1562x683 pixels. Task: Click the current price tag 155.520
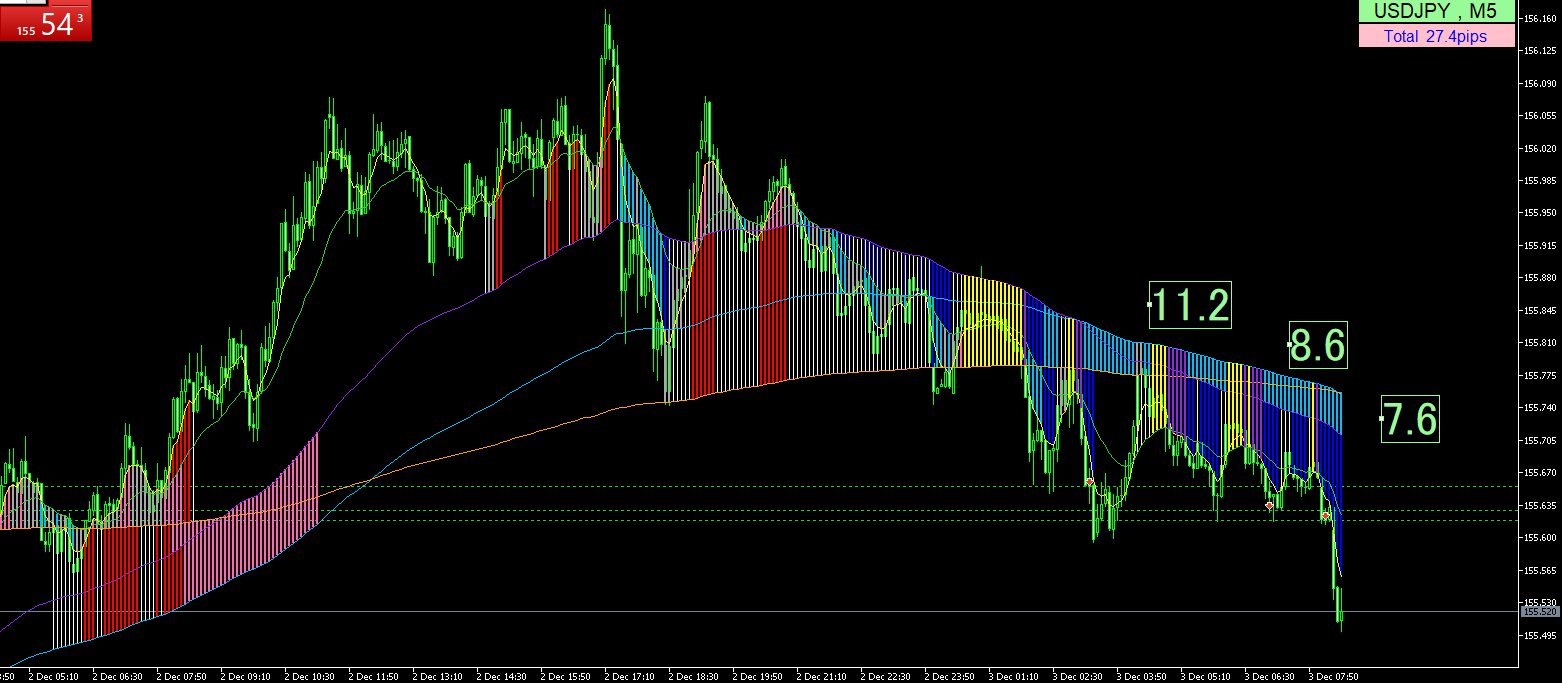pyautogui.click(x=1538, y=611)
